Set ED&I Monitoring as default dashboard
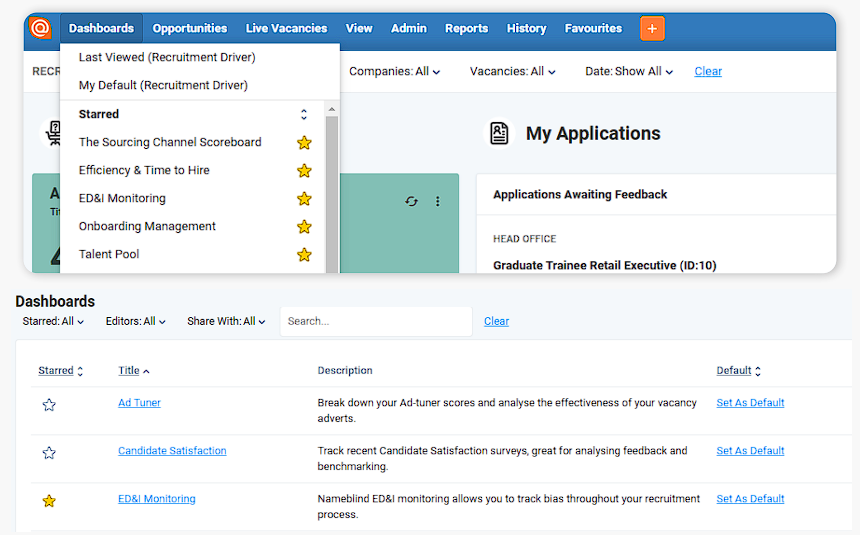The height and width of the screenshot is (535, 860). [750, 499]
